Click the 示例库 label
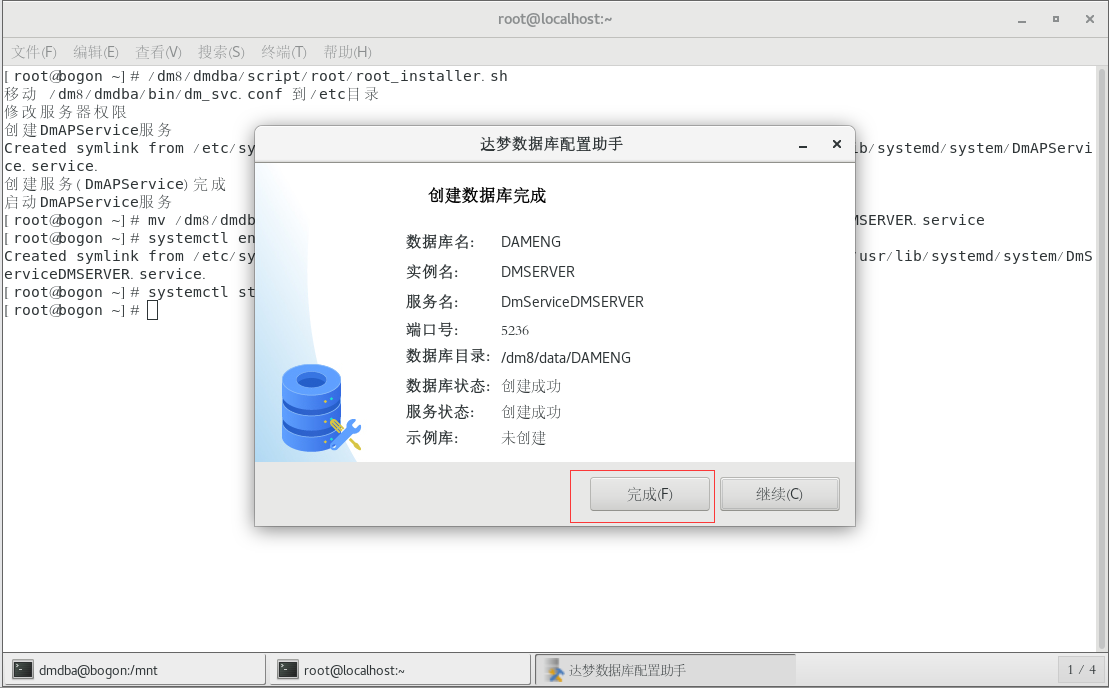 click(432, 438)
